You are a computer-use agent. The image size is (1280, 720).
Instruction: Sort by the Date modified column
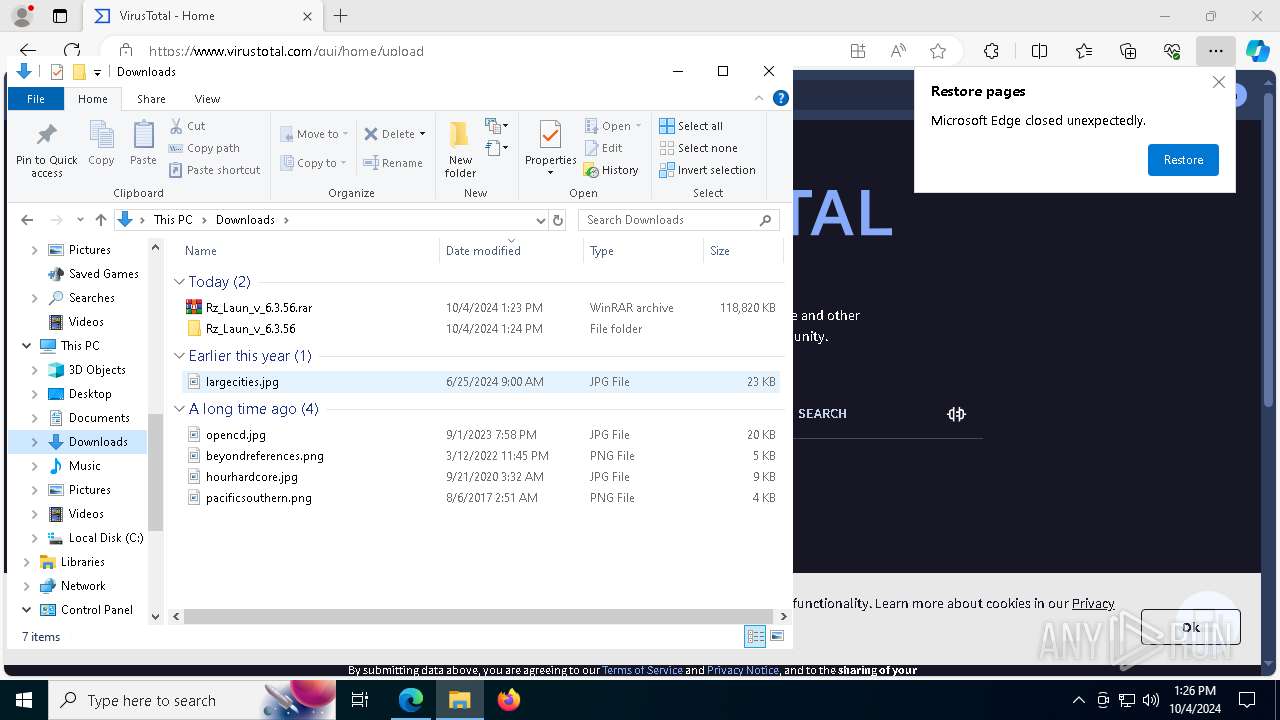(511, 251)
